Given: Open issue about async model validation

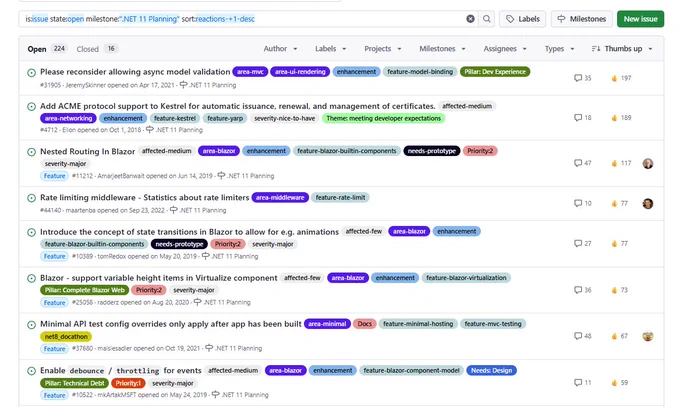Looking at the screenshot, I should [135, 72].
